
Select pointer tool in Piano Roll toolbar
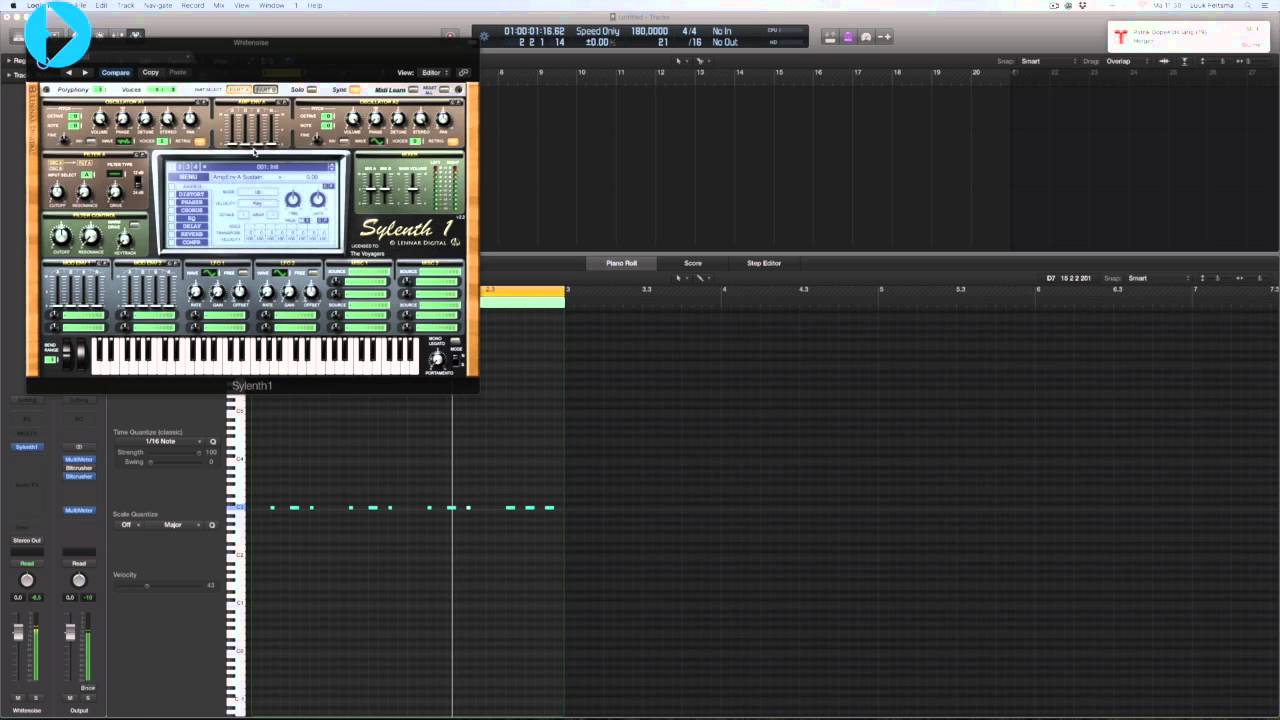(679, 278)
